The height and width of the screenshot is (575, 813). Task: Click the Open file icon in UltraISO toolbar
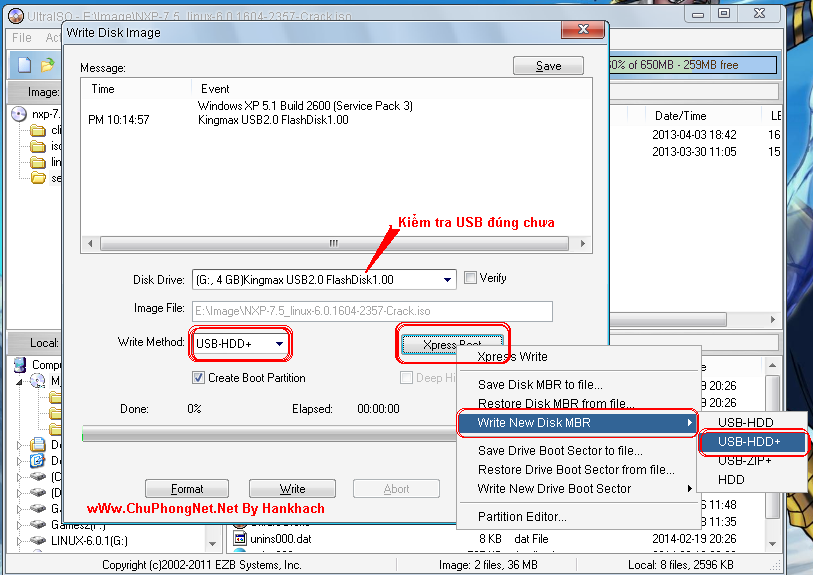click(x=47, y=65)
